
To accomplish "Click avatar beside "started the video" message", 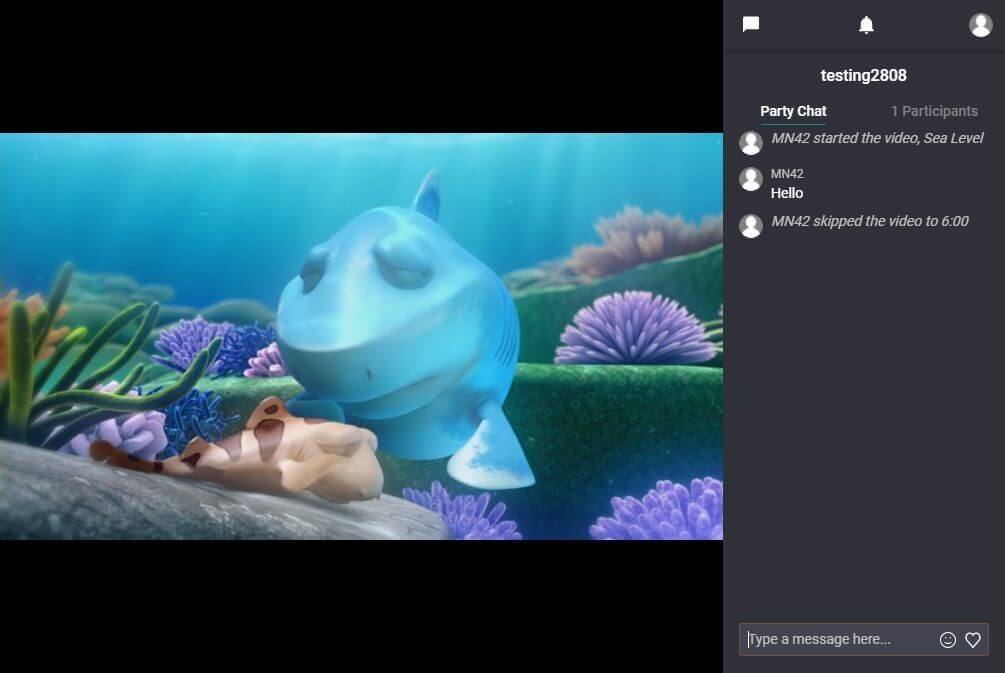I will pos(751,143).
